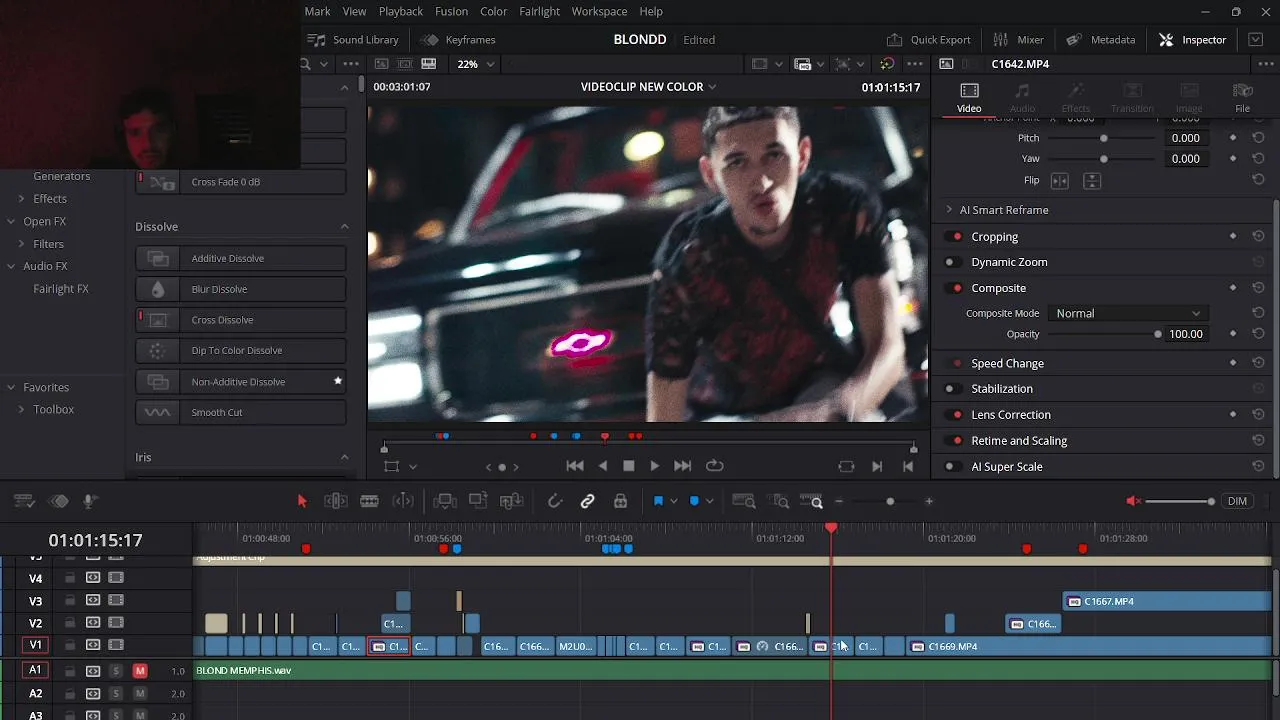
Task: Play the timeline forward
Action: pyautogui.click(x=655, y=466)
